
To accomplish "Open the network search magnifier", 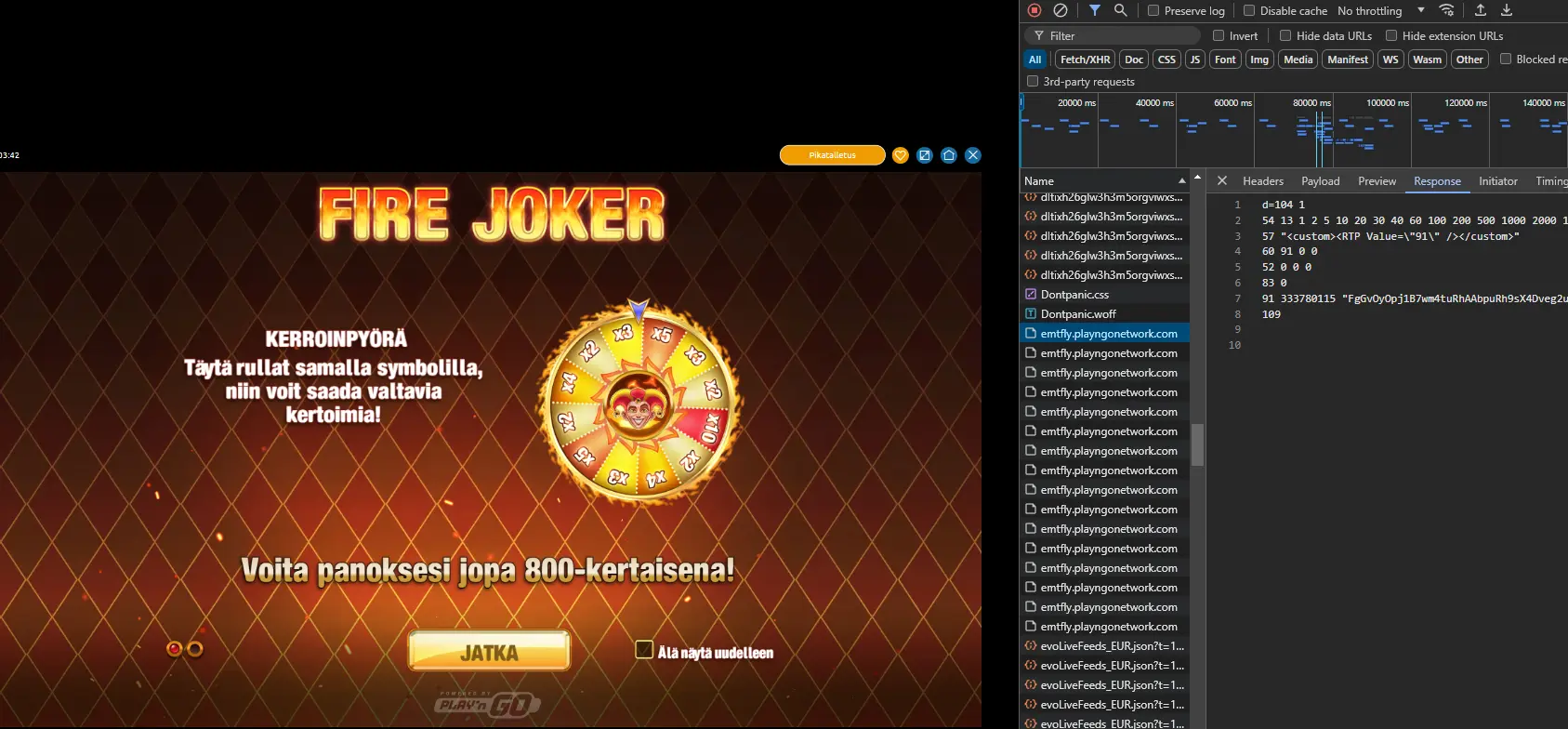I will 1121,10.
